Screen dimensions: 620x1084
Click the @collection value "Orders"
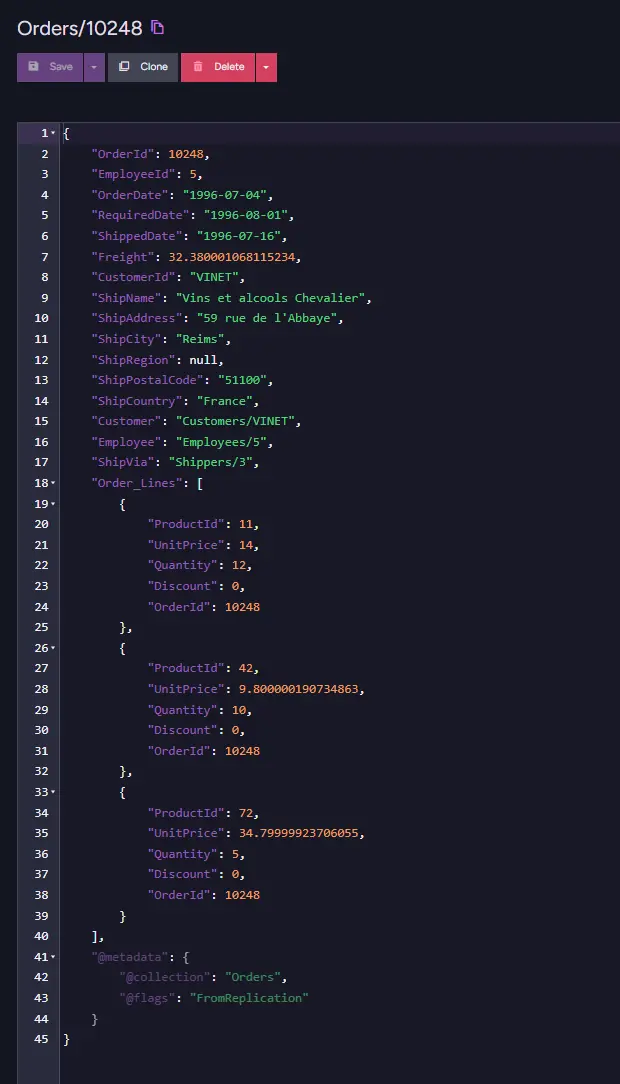tap(252, 977)
